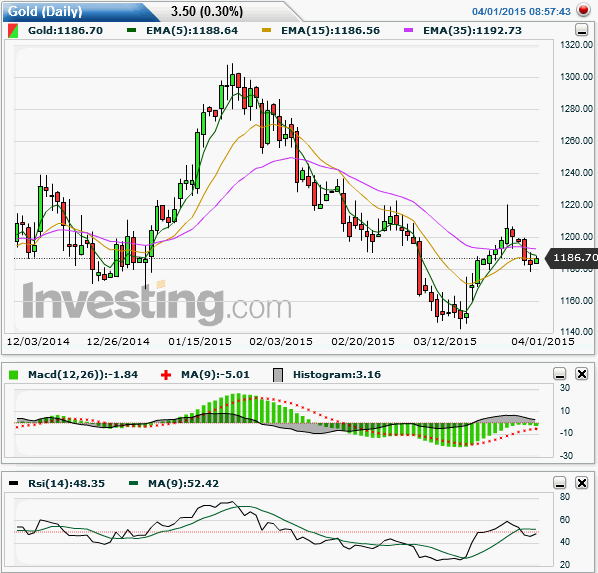Click the red record indicator icon

click(583, 10)
